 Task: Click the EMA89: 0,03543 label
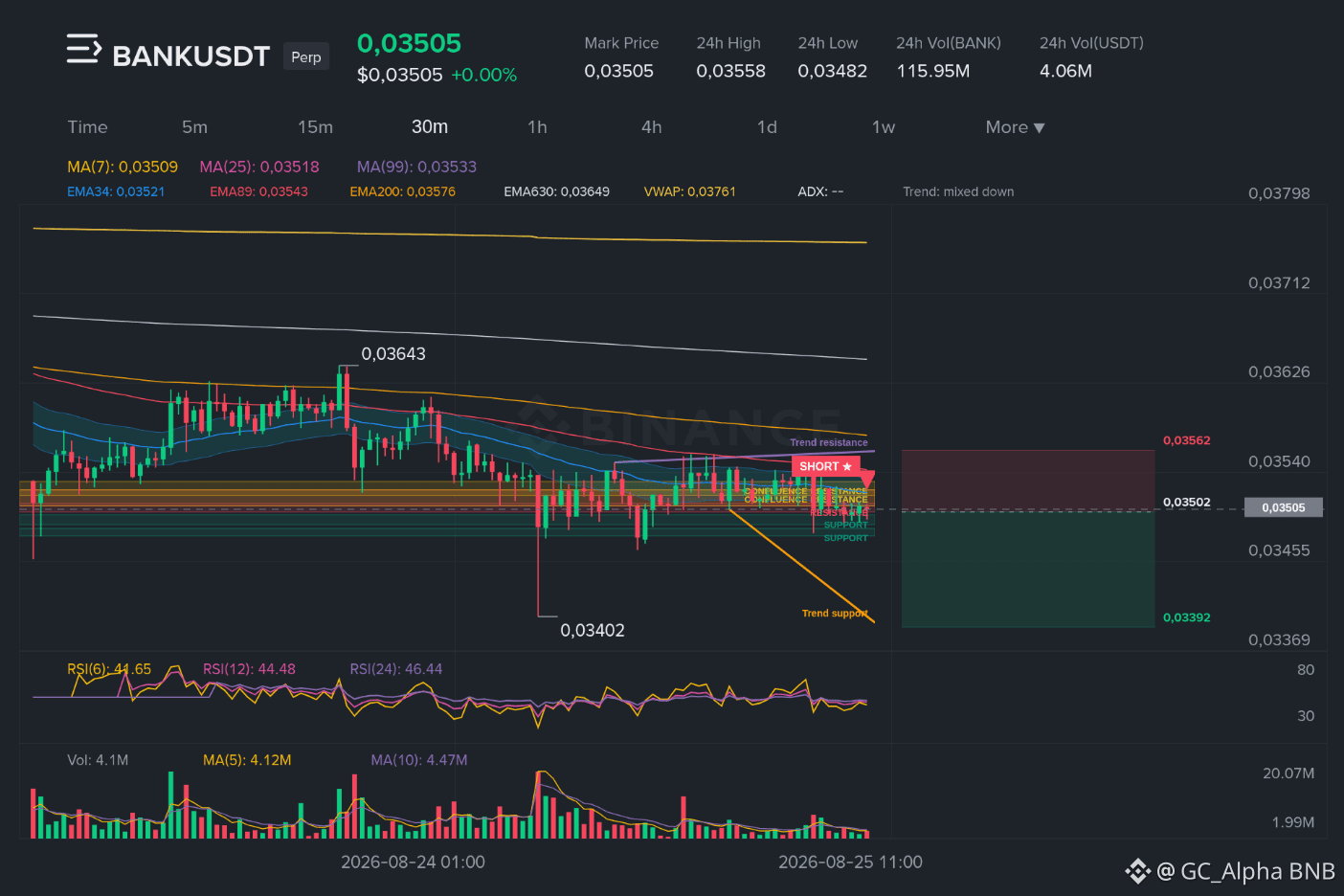pyautogui.click(x=258, y=191)
